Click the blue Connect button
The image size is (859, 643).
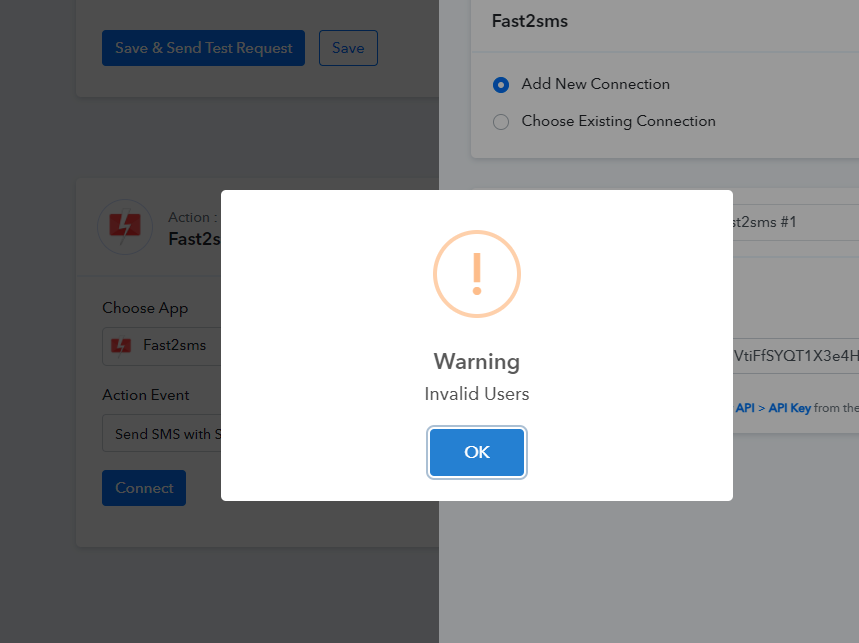point(144,487)
